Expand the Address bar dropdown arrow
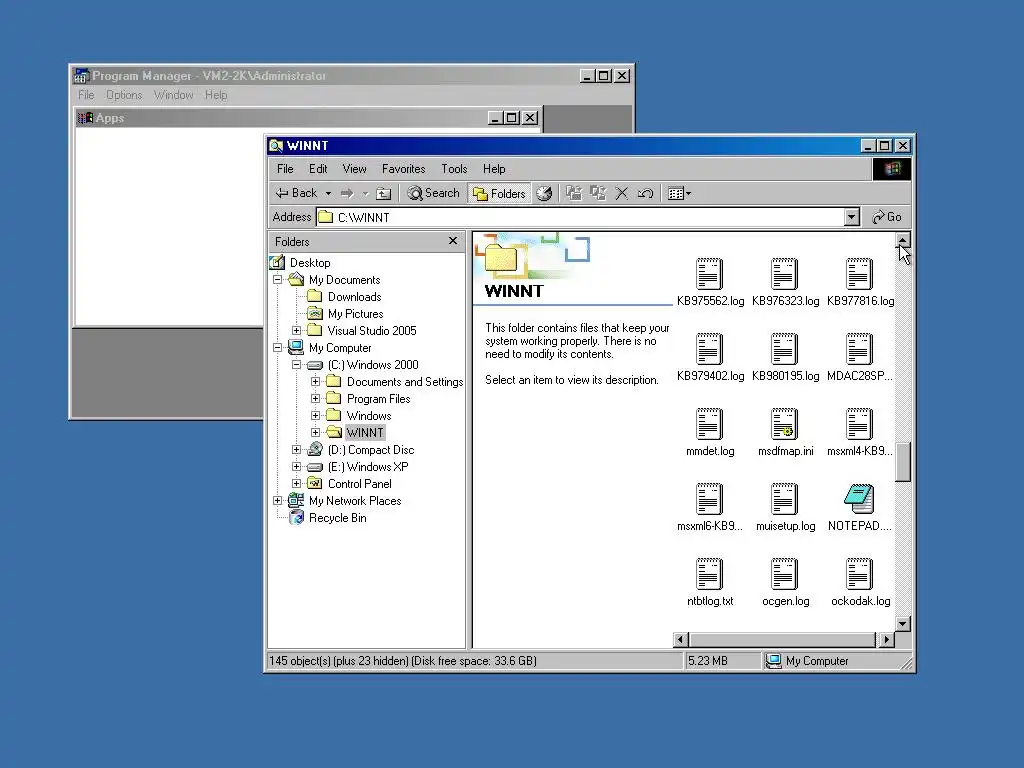Screen dimensions: 1024x768 pos(851,217)
